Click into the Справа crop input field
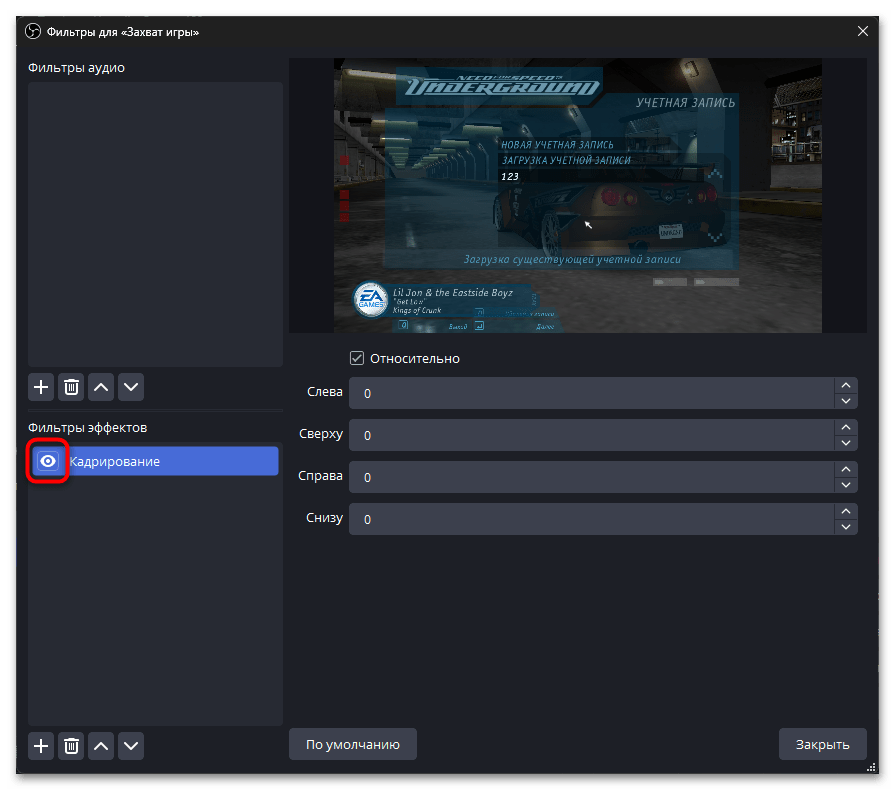Viewport: 895px width, 790px height. 592,477
